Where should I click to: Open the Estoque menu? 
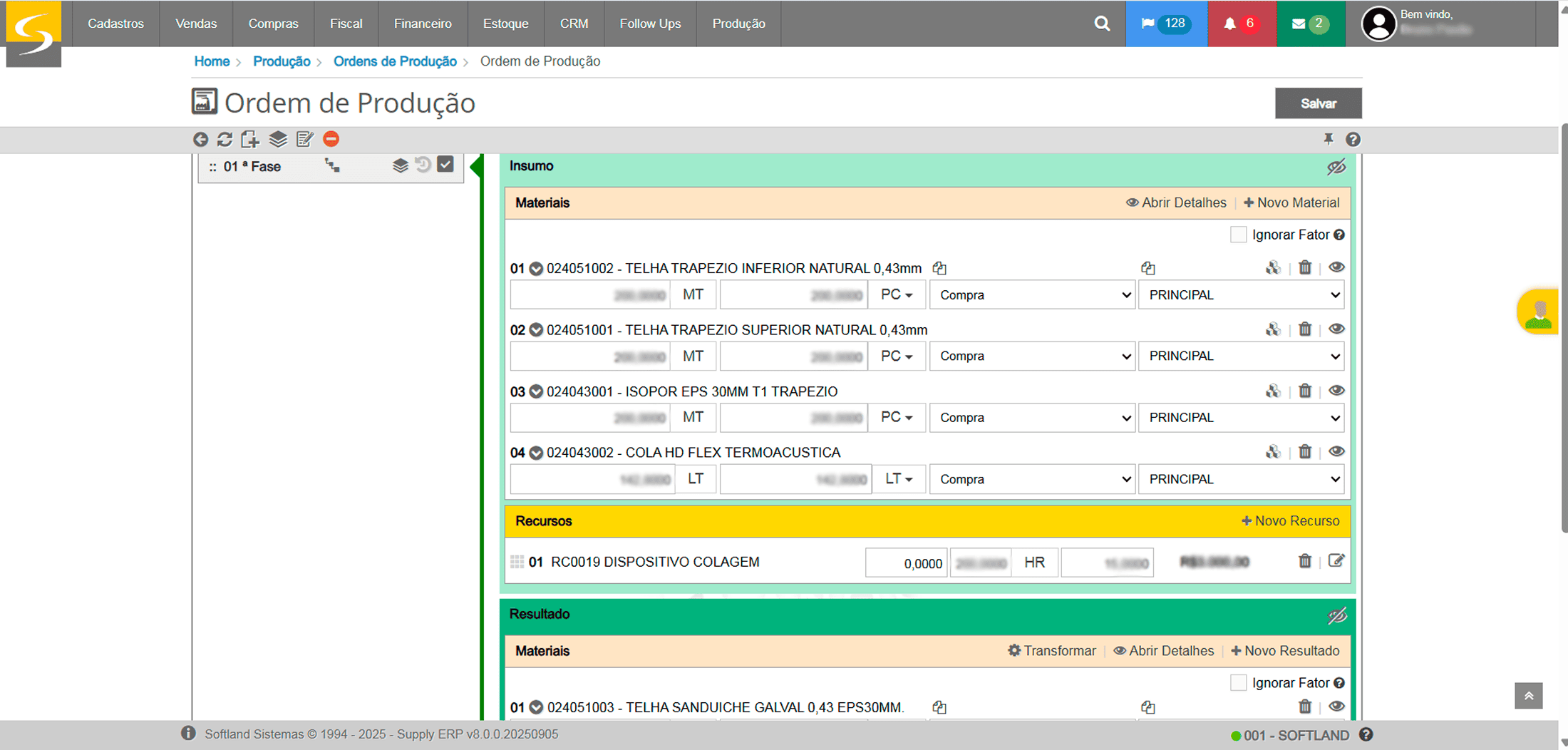pyautogui.click(x=505, y=24)
